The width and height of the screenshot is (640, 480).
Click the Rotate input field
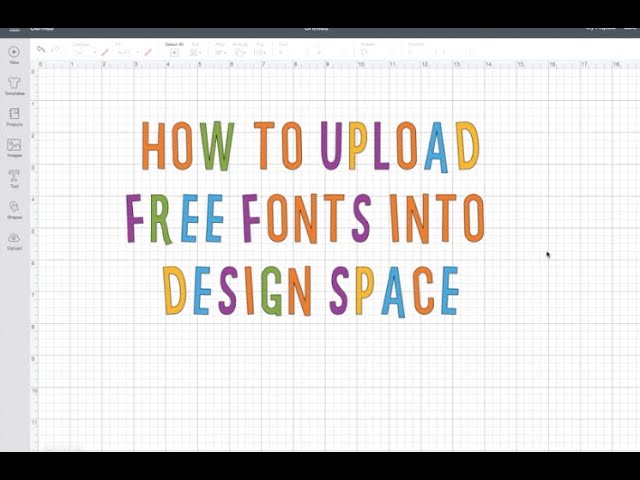(380, 52)
